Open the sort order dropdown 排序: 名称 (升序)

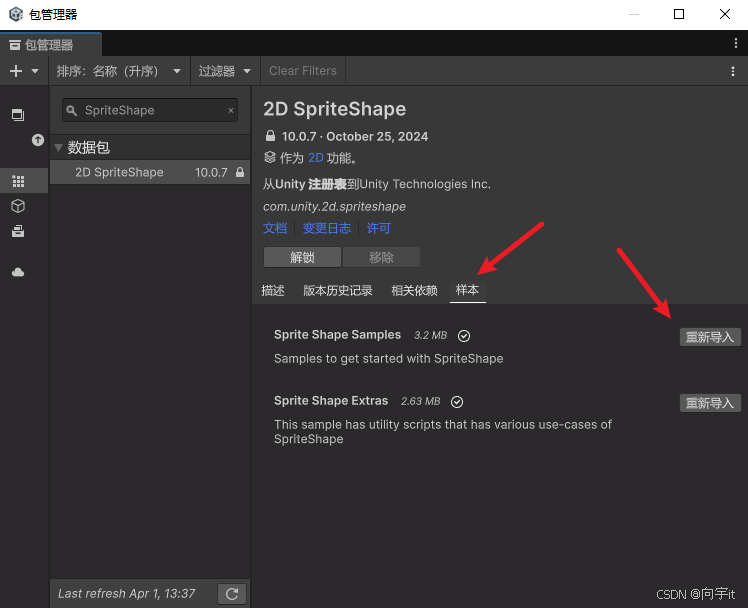(x=119, y=71)
